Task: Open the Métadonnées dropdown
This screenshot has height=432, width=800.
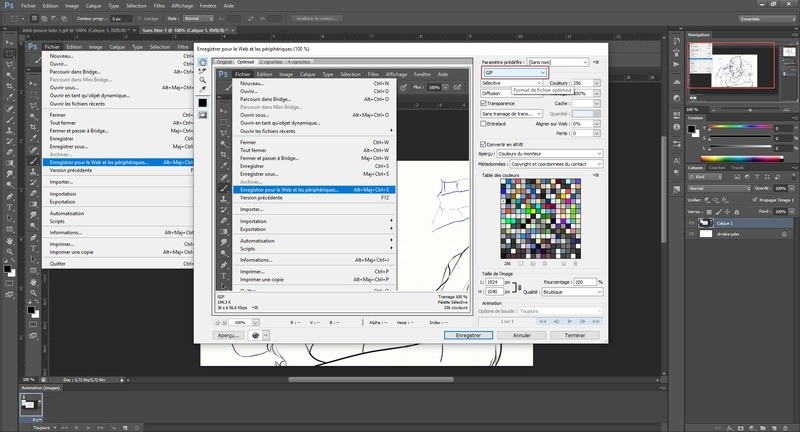Action: [556, 164]
